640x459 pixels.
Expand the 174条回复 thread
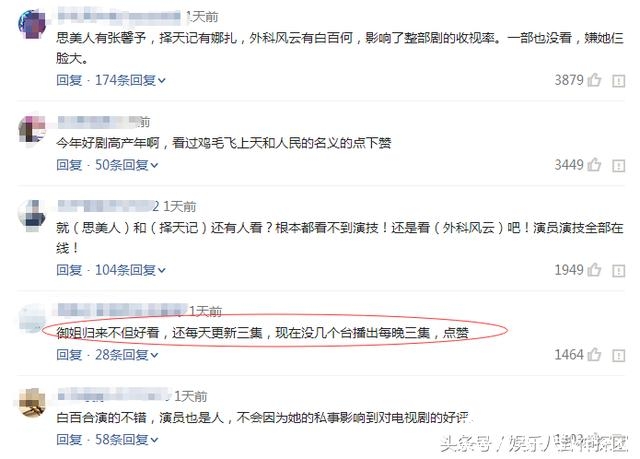tap(130, 80)
